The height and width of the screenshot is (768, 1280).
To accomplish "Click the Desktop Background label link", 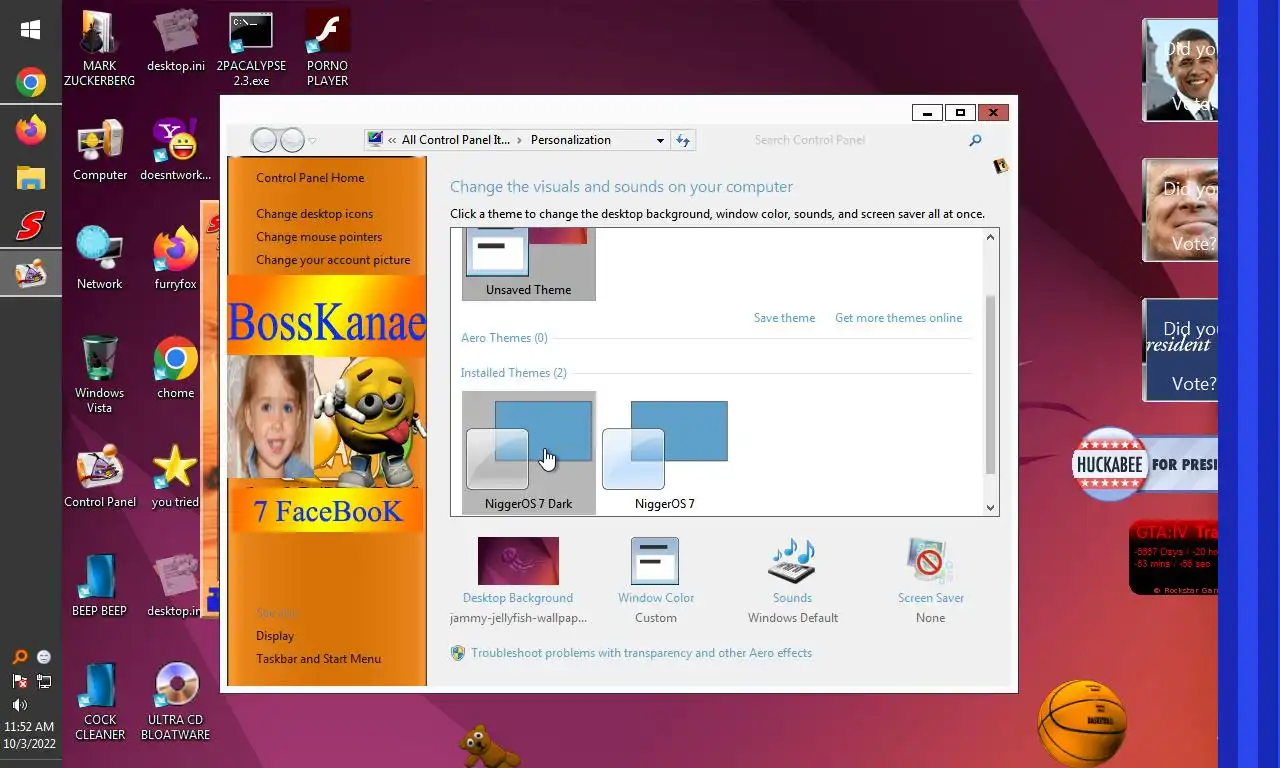I will coord(517,598).
